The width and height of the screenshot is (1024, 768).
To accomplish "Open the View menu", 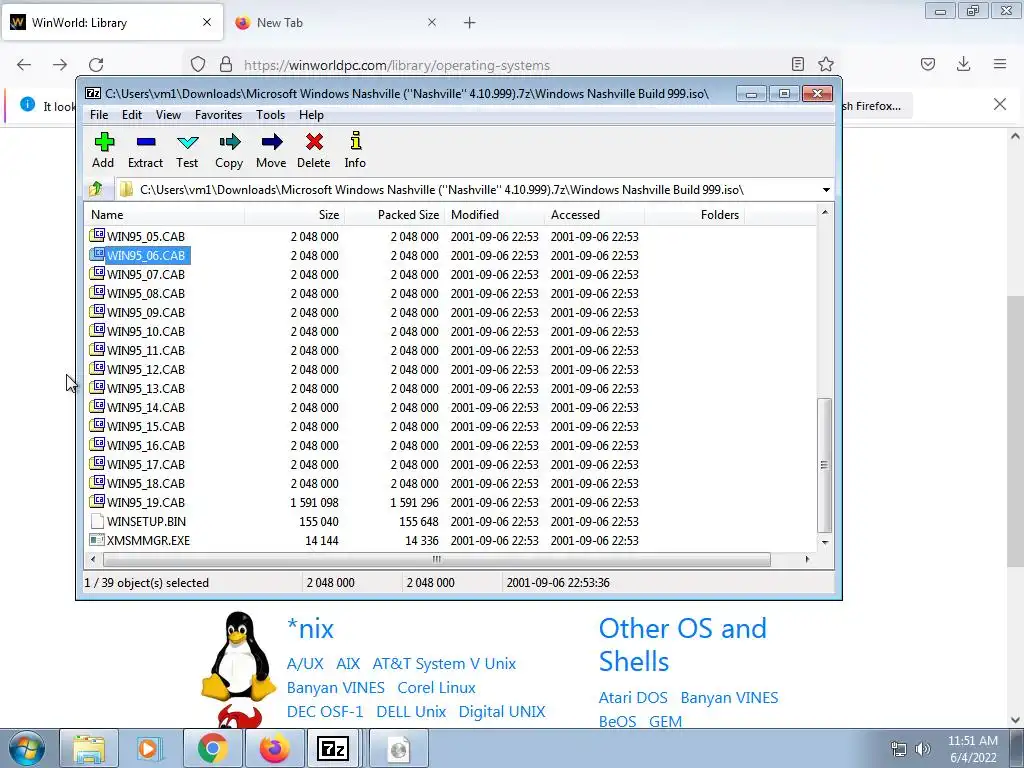I will click(168, 115).
